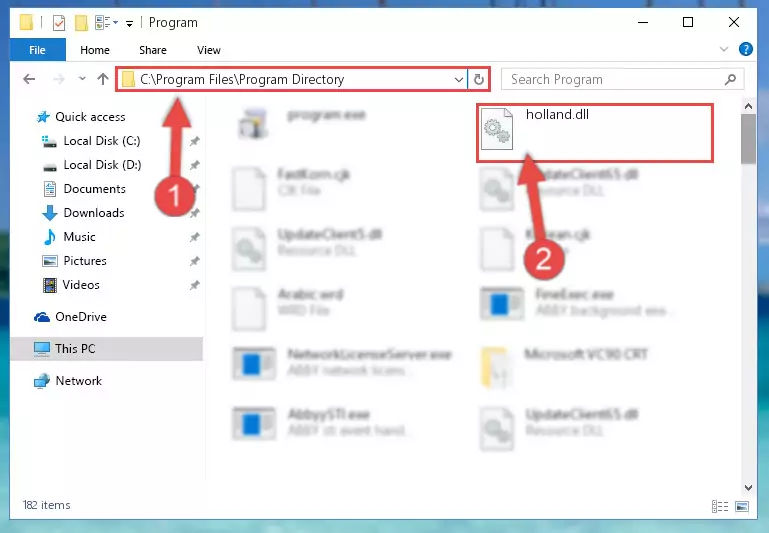The image size is (769, 533).
Task: Open Explorer help question mark
Action: click(x=745, y=50)
